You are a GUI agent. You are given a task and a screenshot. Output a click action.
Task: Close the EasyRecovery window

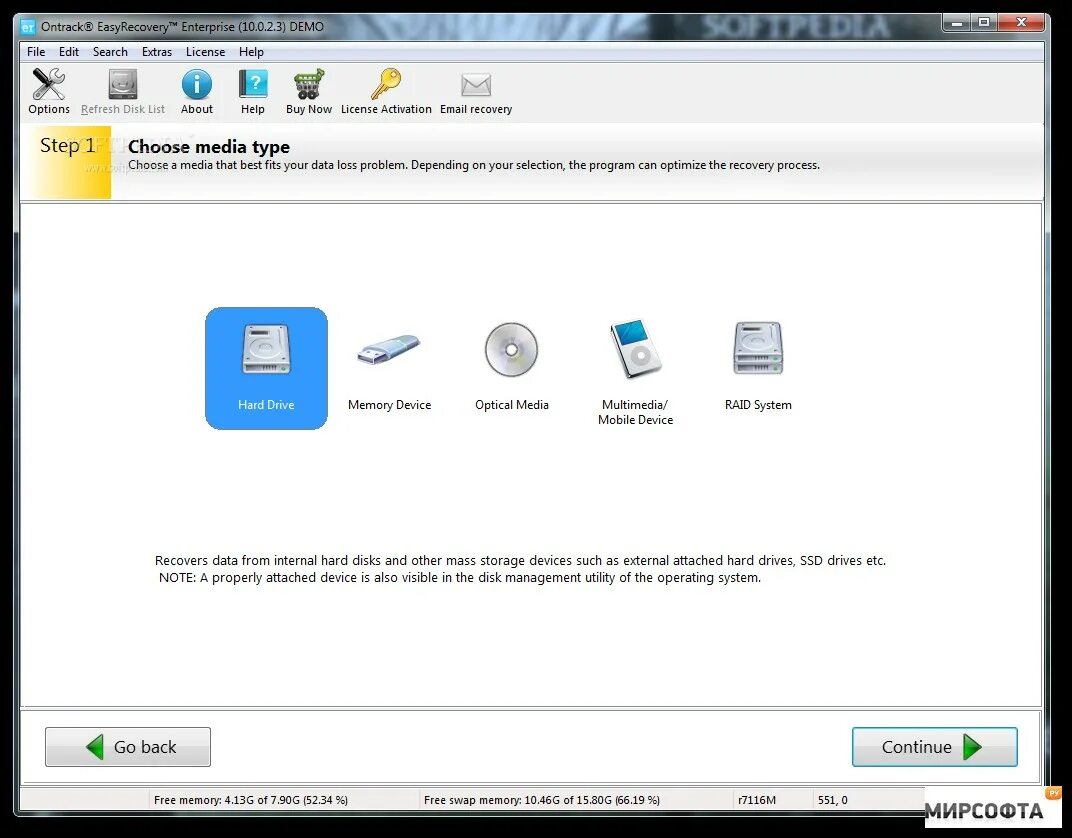point(1021,23)
